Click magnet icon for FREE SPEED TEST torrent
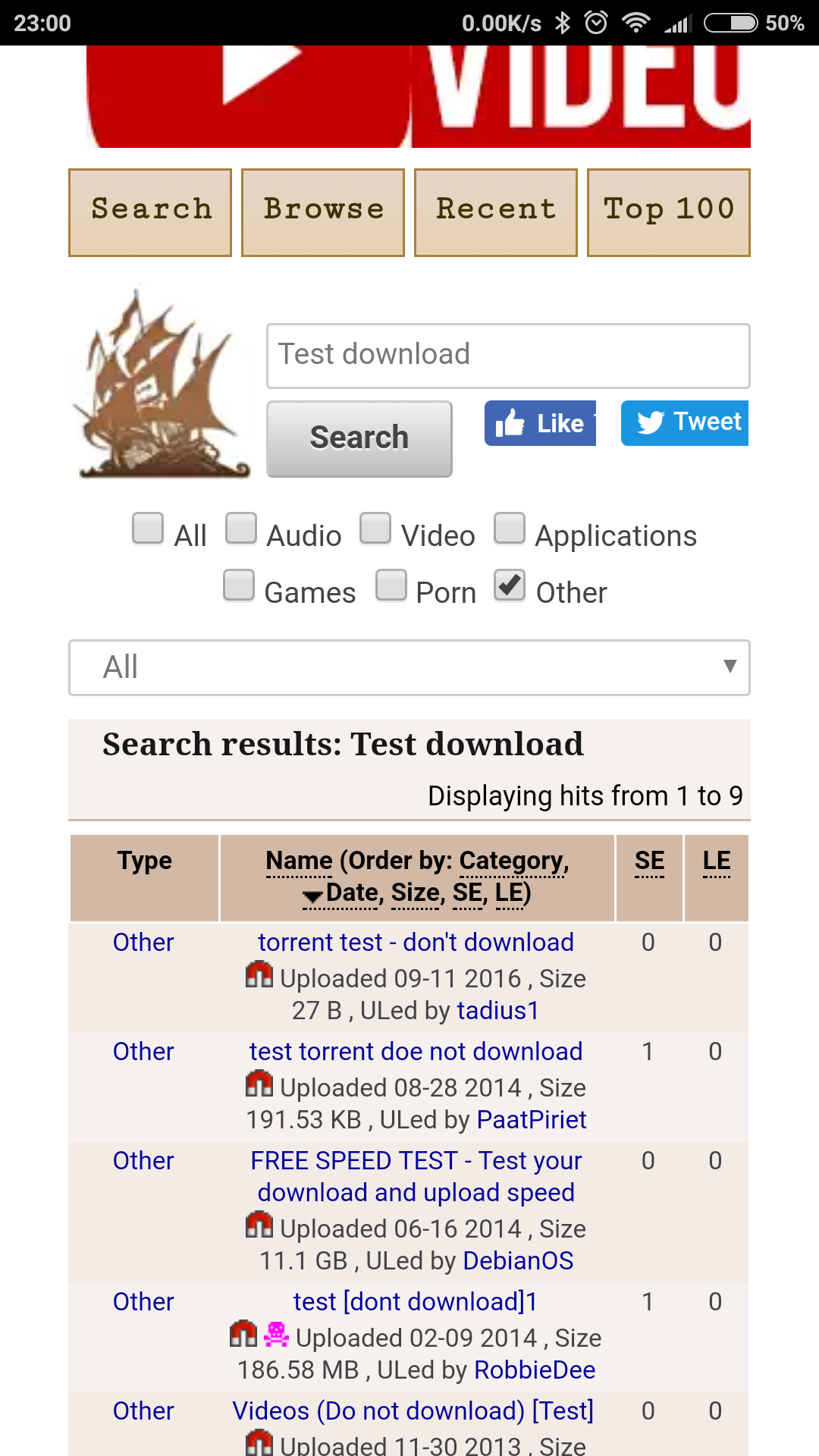819x1456 pixels. pos(259,1225)
